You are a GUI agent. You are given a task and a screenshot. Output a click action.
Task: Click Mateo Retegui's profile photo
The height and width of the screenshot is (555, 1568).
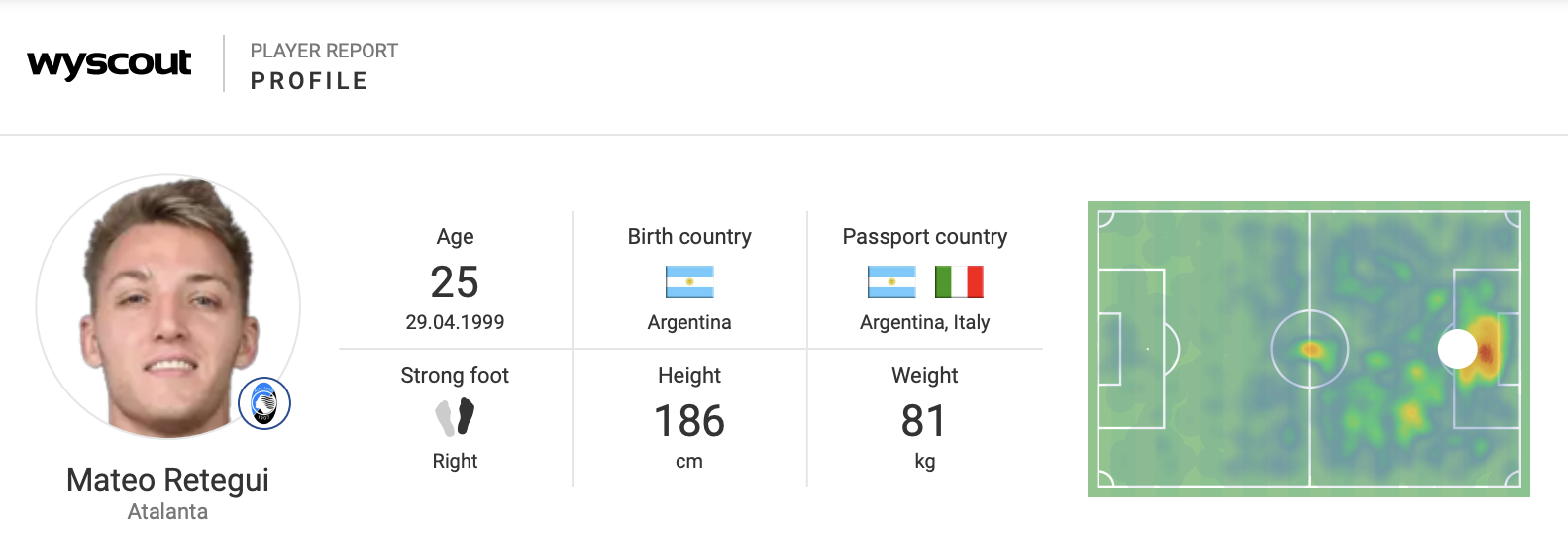point(168,307)
